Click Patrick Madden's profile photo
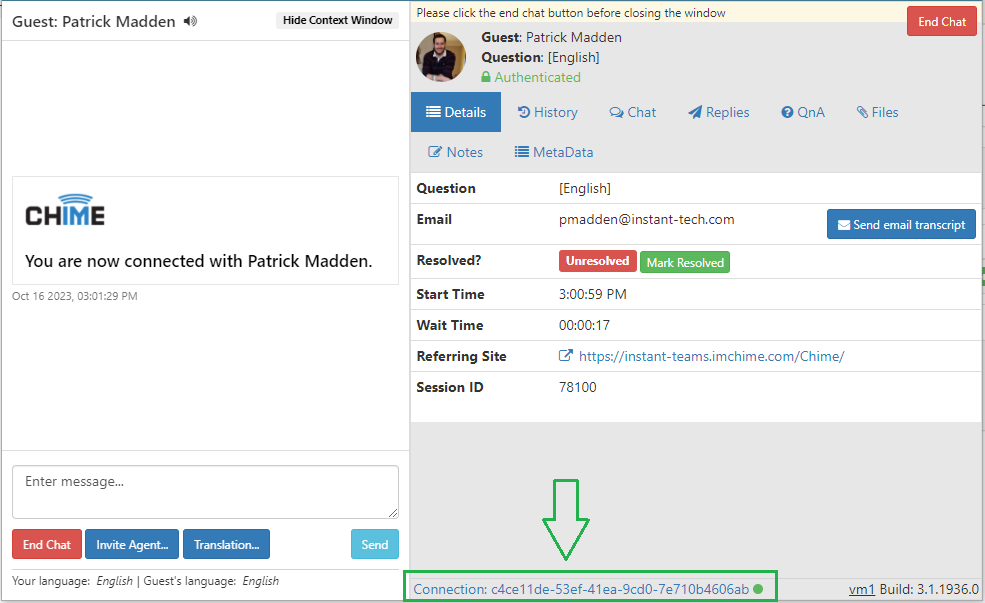Viewport: 985px width, 603px height. [441, 57]
